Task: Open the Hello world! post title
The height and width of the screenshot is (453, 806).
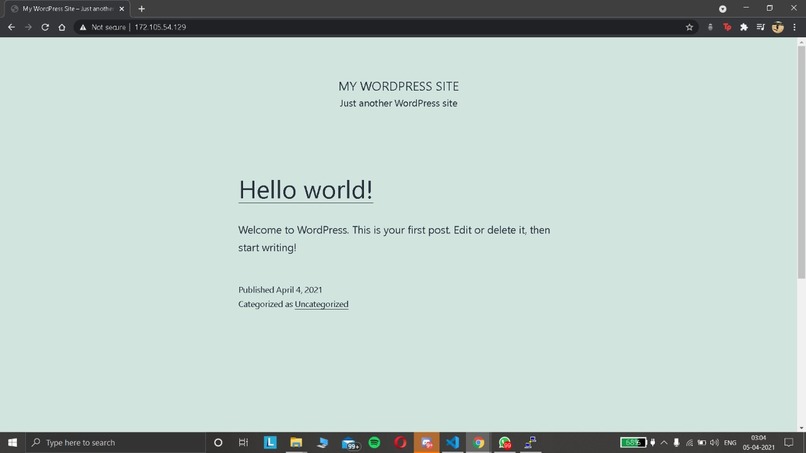Action: (306, 190)
